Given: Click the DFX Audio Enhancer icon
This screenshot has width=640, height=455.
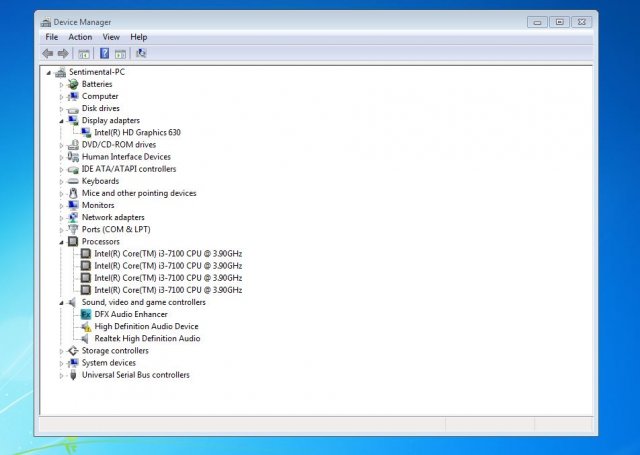Looking at the screenshot, I should coord(86,315).
